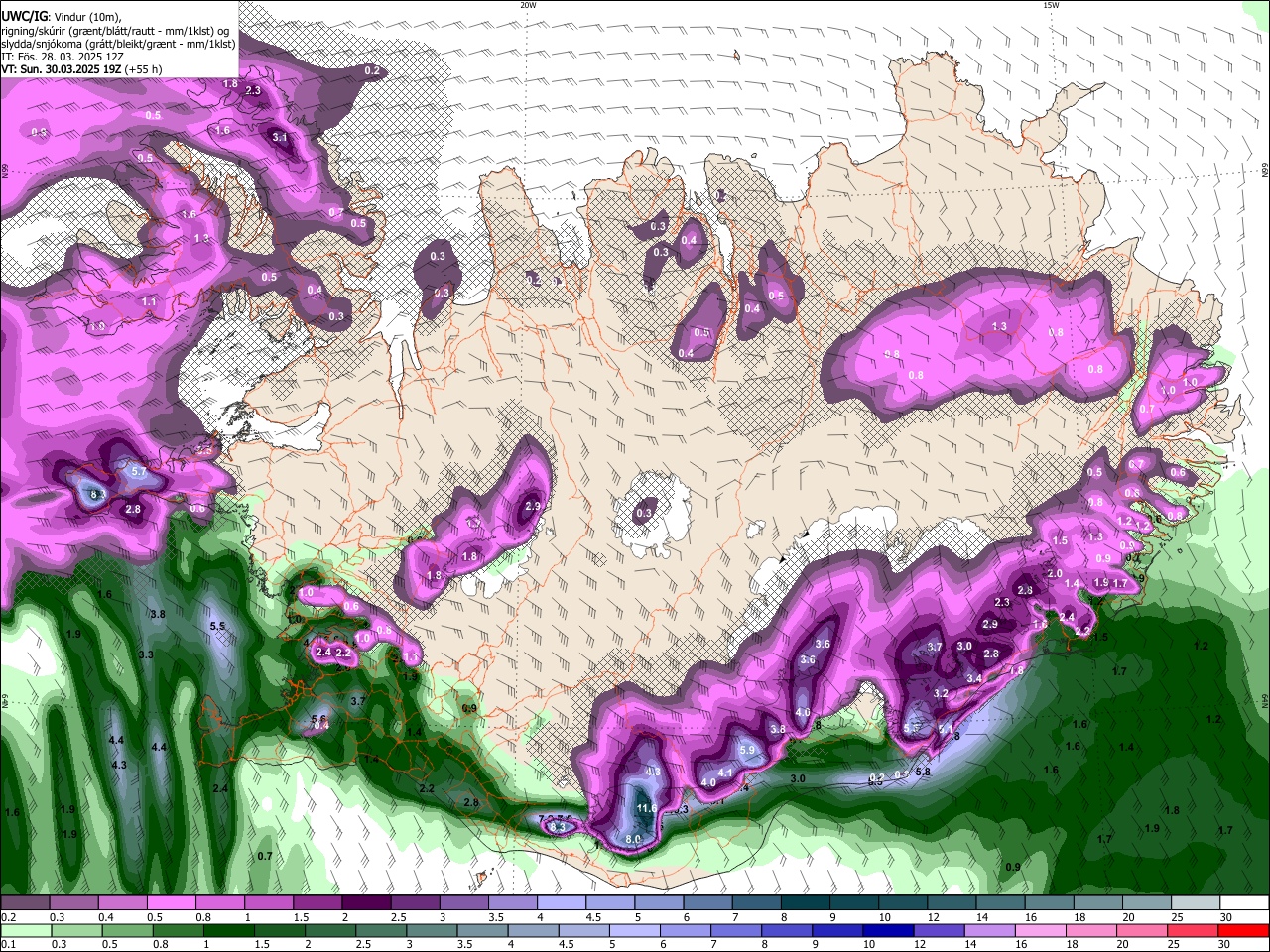Click the bright pink 0.5 swatch in upper legend row
Screen dimensions: 1270x952
[x=172, y=903]
